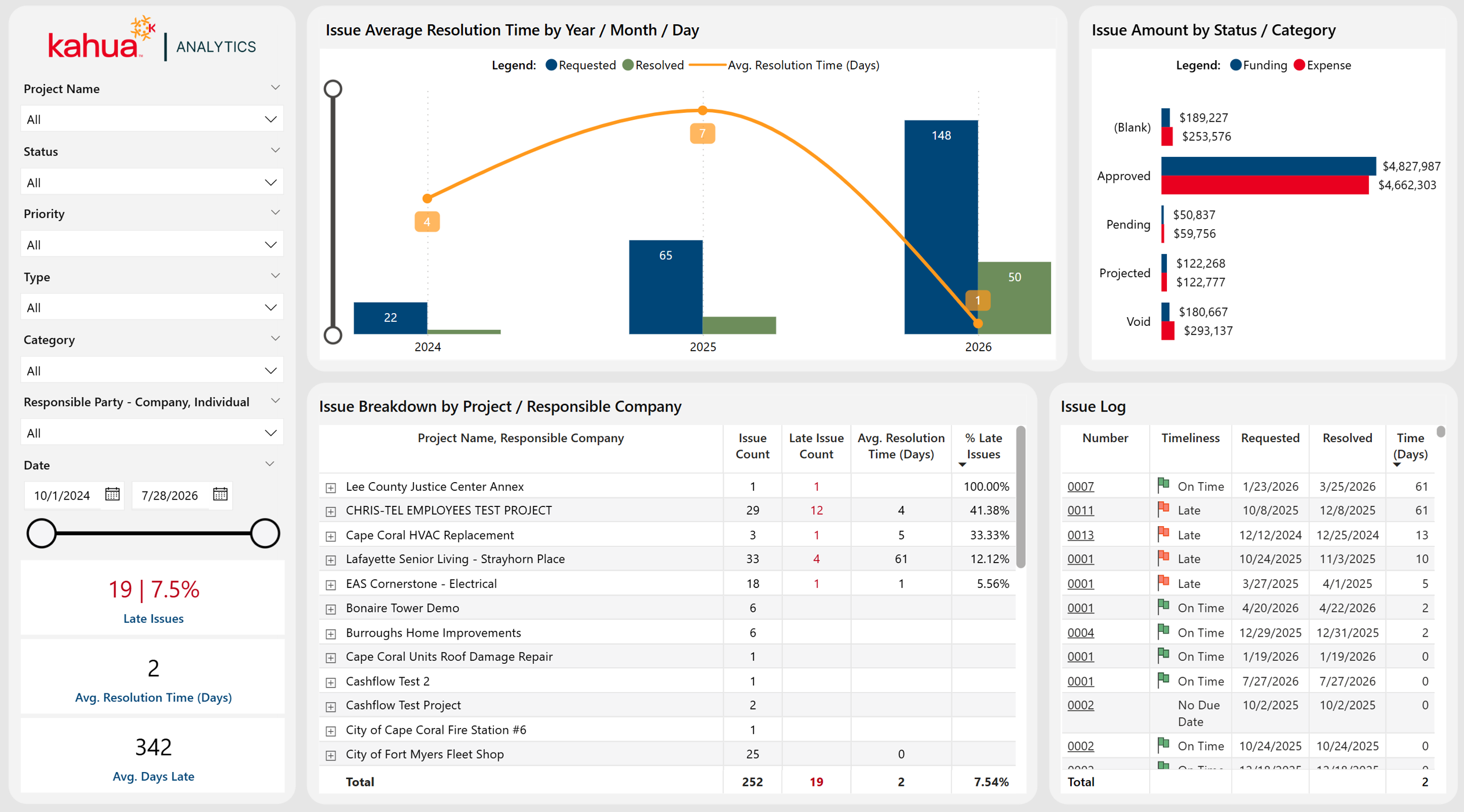Image resolution: width=1464 pixels, height=812 pixels.
Task: Open issue number 0013 link
Action: click(x=1080, y=535)
